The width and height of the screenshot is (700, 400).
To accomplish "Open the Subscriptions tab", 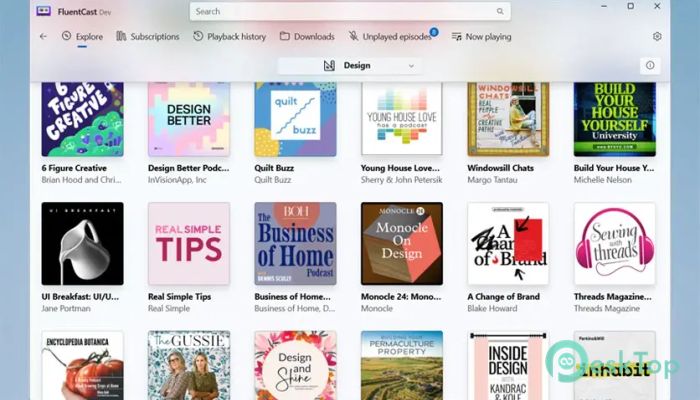I will pyautogui.click(x=148, y=37).
